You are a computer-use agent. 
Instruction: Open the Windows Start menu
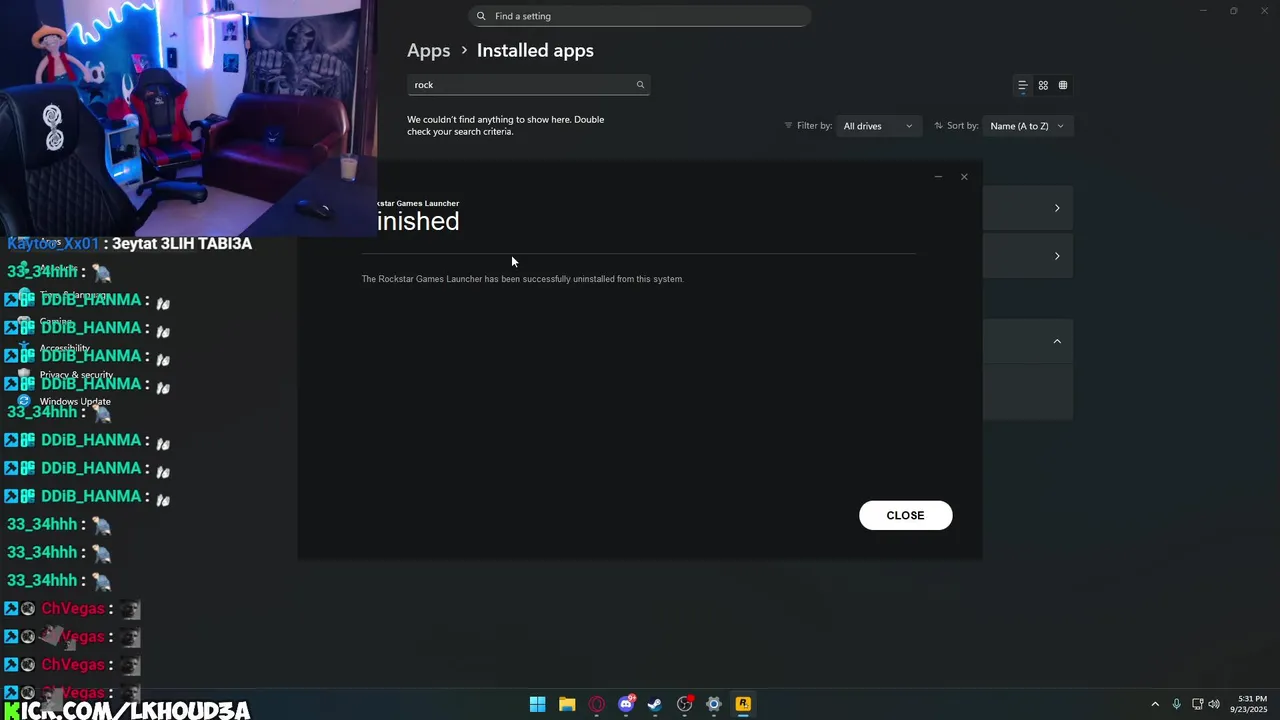pos(537,704)
